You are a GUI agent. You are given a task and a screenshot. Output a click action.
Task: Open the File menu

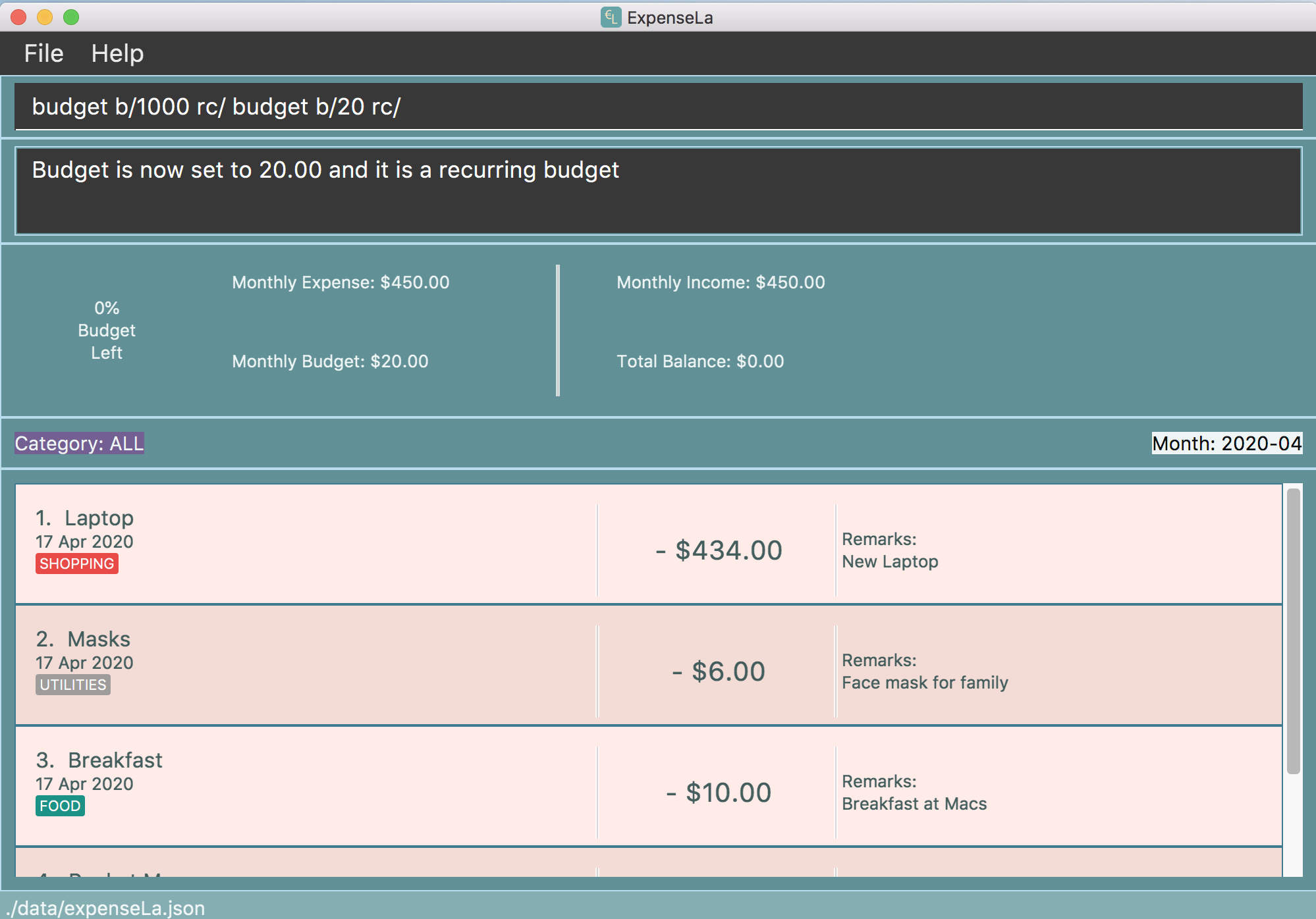click(43, 53)
